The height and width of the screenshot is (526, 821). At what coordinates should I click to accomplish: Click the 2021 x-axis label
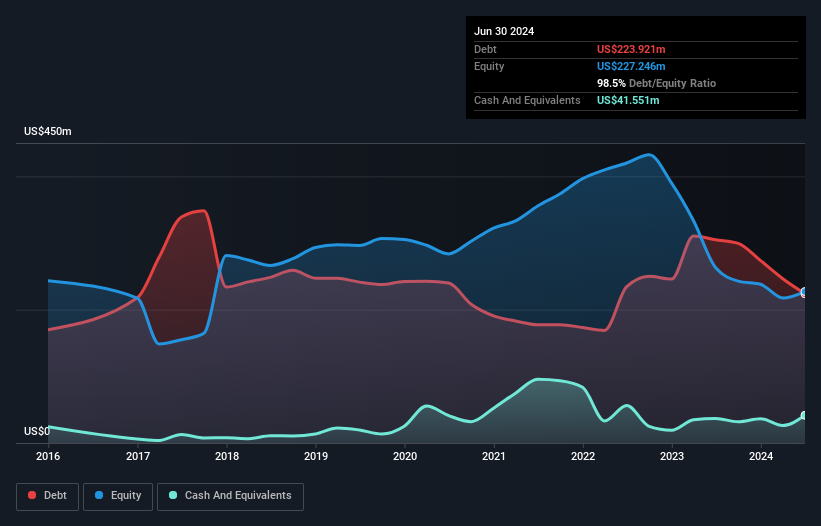494,456
